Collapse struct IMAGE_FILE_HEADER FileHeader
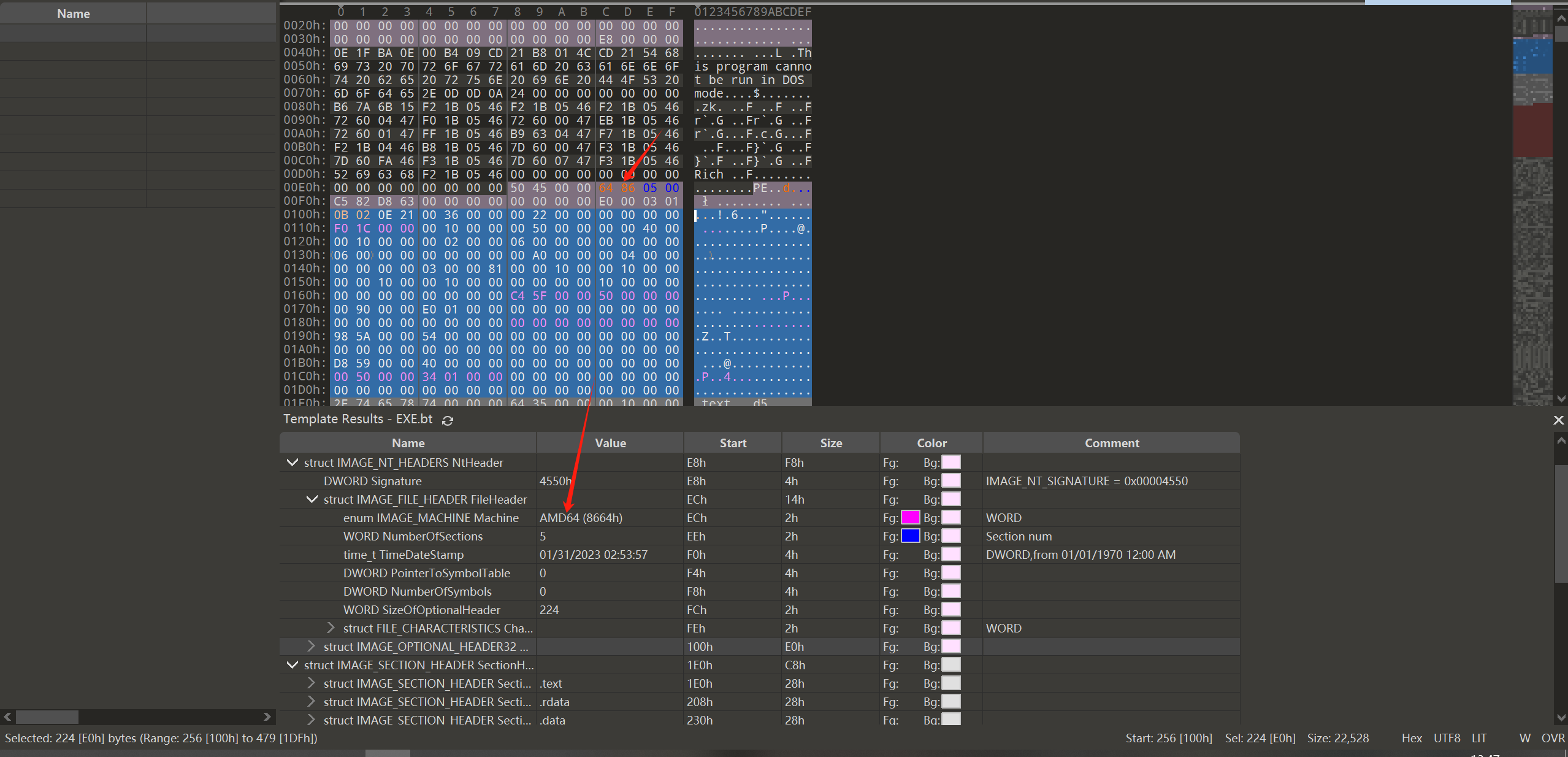Image resolution: width=1568 pixels, height=757 pixels. (x=312, y=499)
